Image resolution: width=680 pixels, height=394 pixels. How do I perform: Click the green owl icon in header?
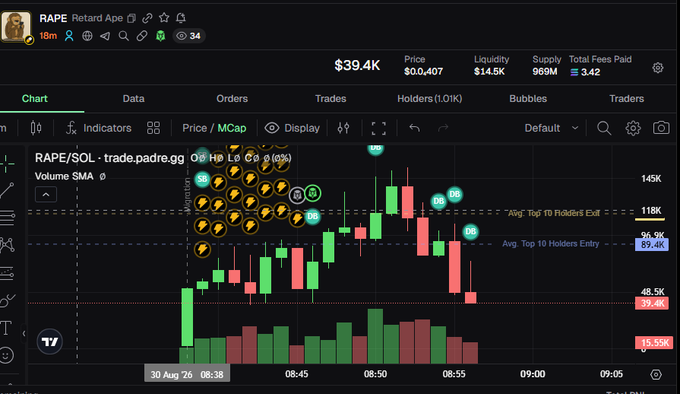coord(160,36)
